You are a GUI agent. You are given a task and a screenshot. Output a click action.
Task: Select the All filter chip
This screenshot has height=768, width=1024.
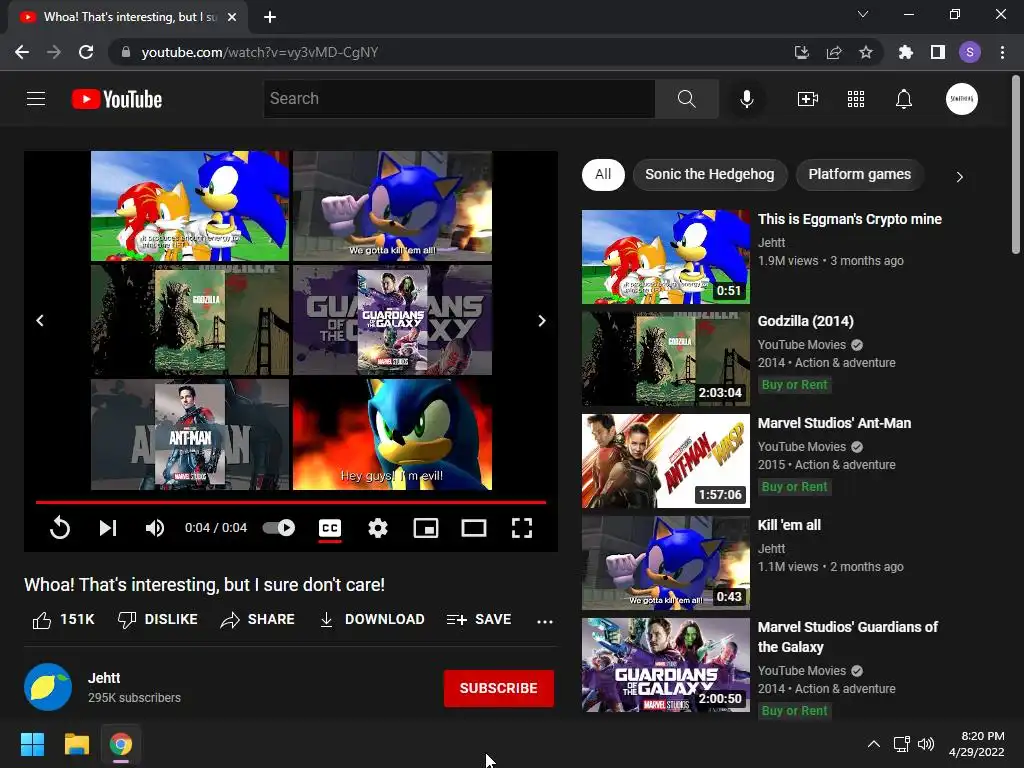603,174
